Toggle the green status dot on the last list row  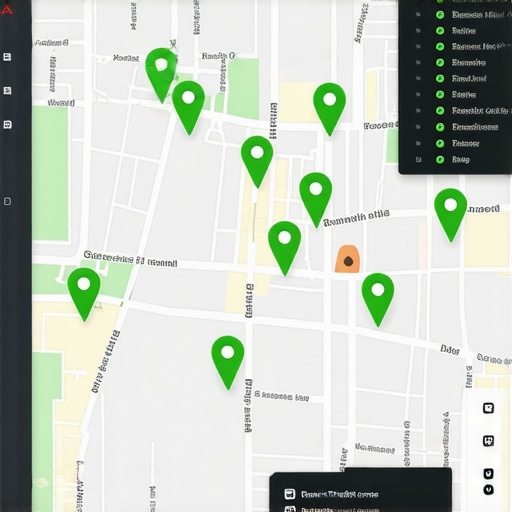(x=440, y=159)
